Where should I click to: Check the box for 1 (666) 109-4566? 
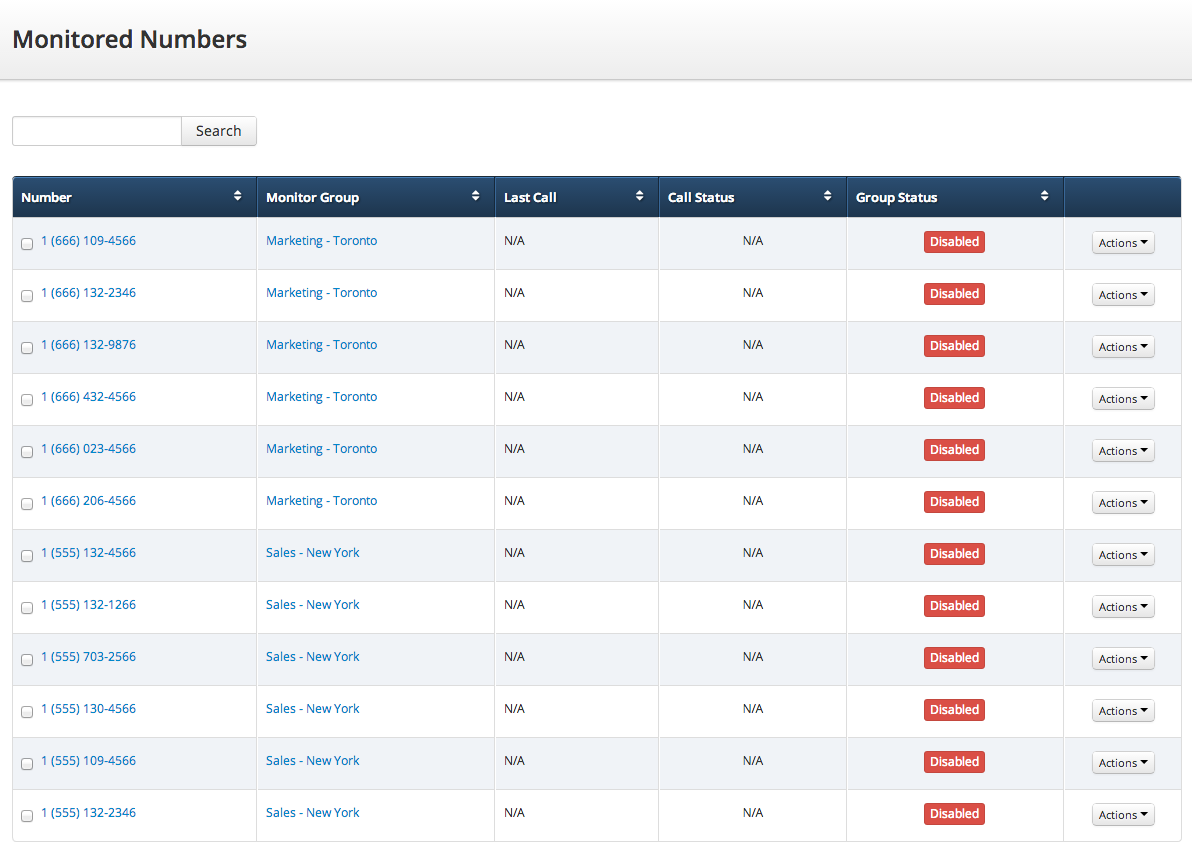tap(27, 244)
